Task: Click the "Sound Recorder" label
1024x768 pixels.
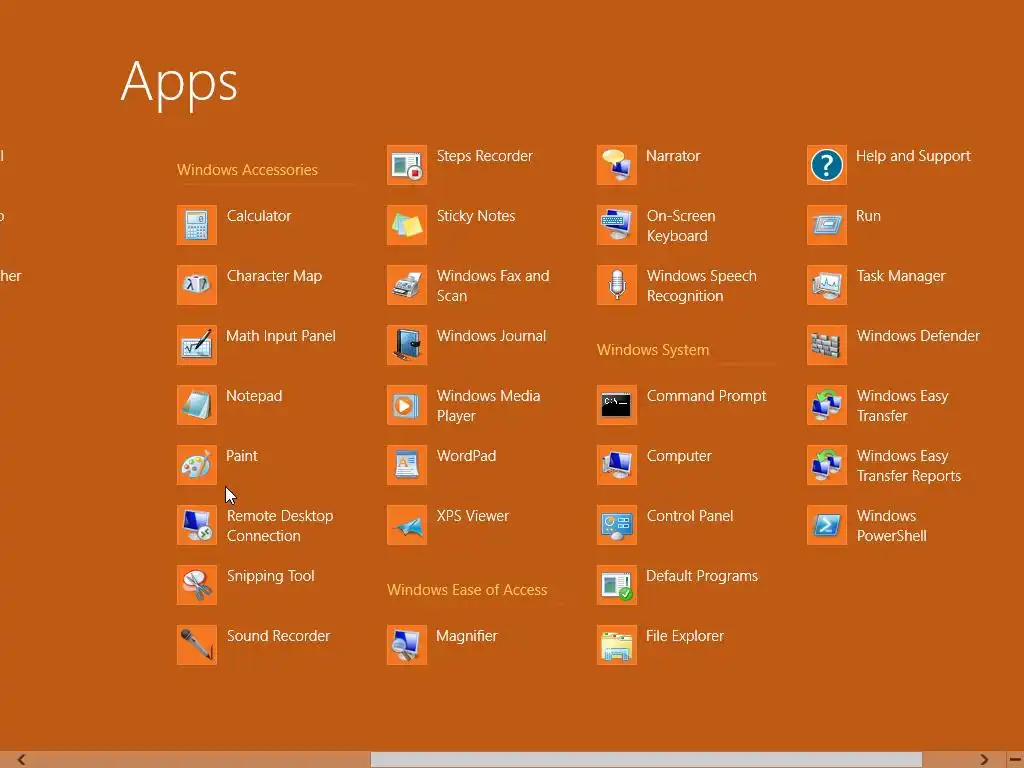Action: point(278,636)
